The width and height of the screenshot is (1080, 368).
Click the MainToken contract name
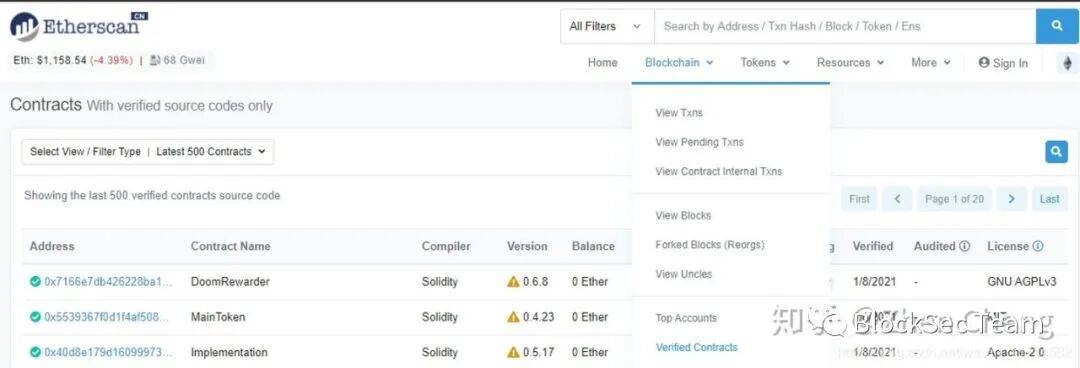point(218,317)
